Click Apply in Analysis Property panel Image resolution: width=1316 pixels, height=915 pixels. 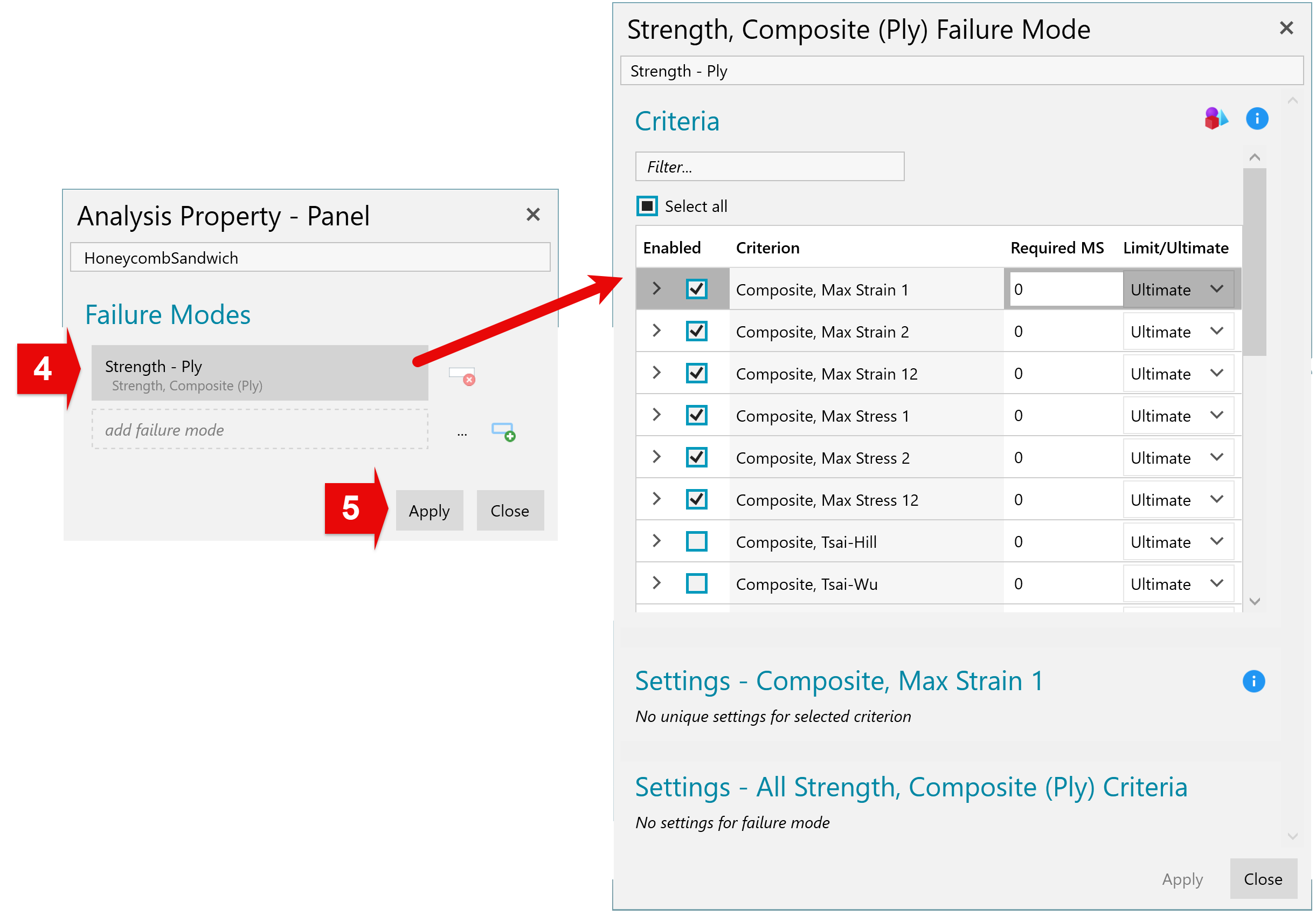tap(429, 510)
